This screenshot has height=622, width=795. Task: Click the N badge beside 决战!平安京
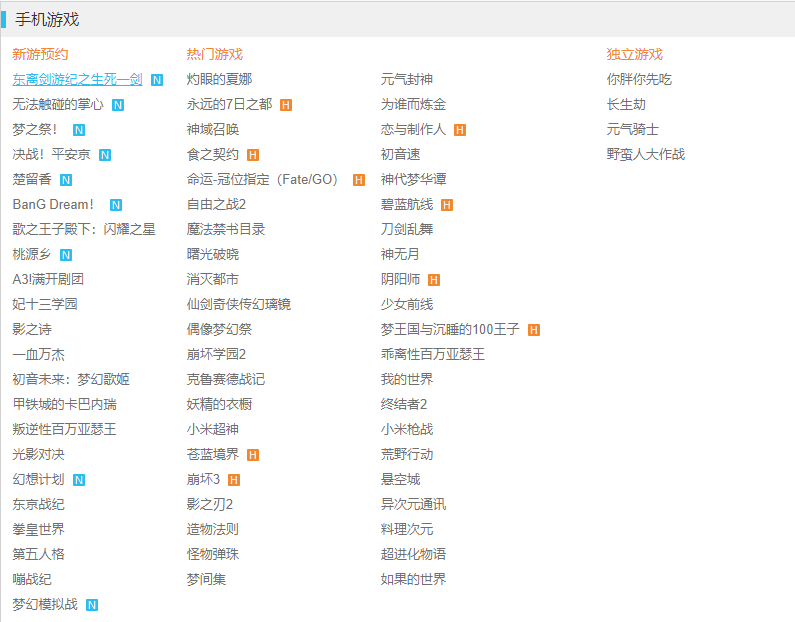click(105, 155)
